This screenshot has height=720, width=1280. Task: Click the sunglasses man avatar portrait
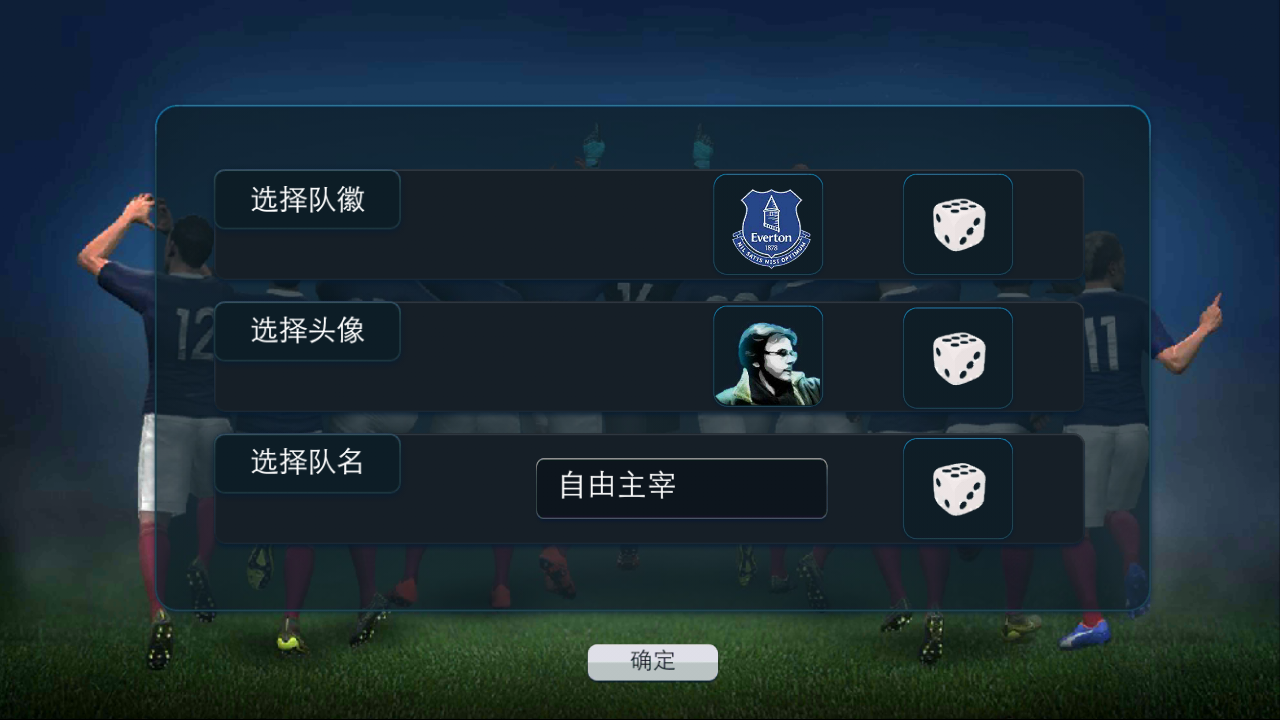[768, 357]
